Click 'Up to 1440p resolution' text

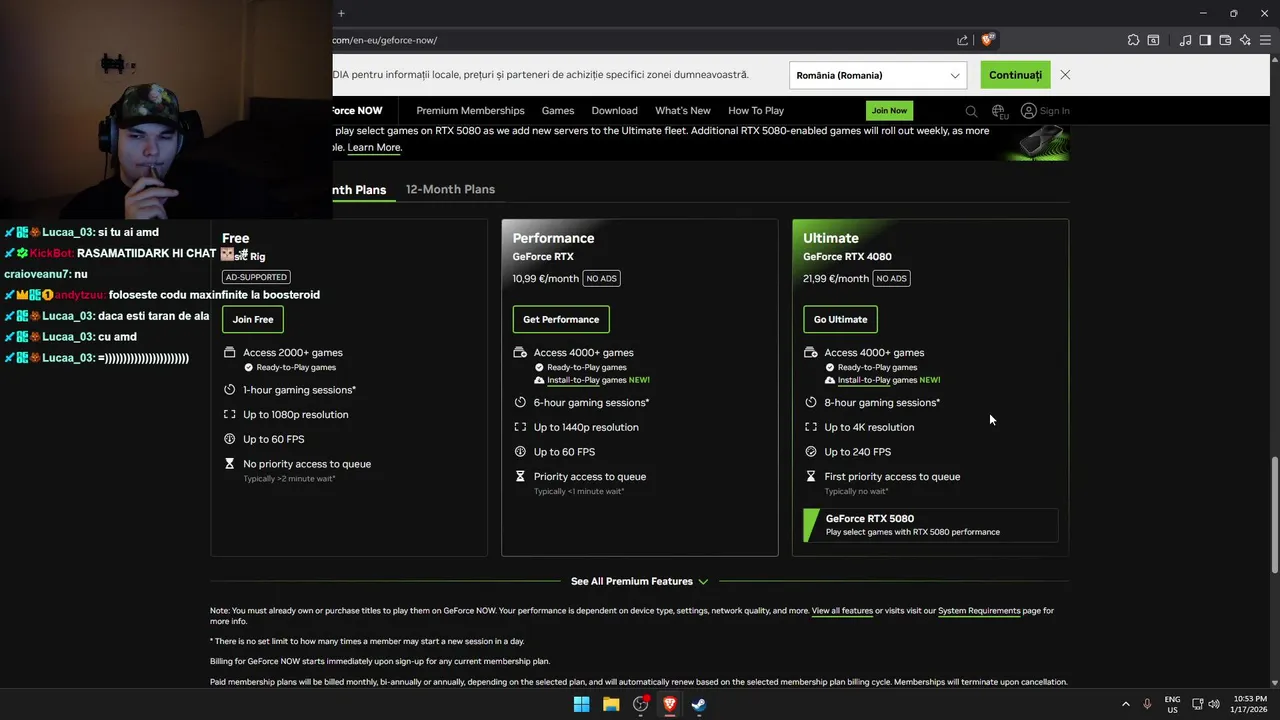coord(586,427)
